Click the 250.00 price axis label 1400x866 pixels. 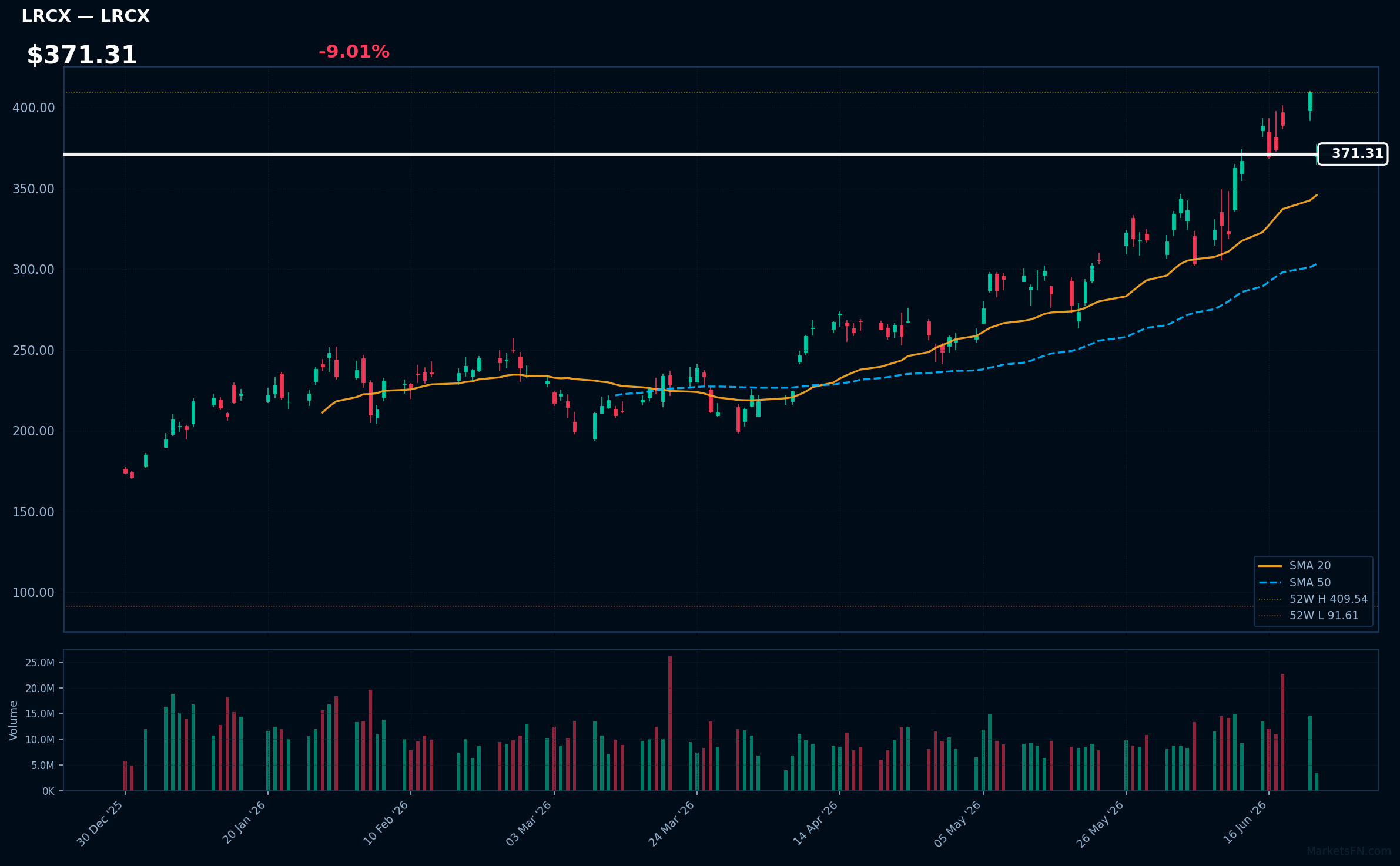tap(34, 351)
